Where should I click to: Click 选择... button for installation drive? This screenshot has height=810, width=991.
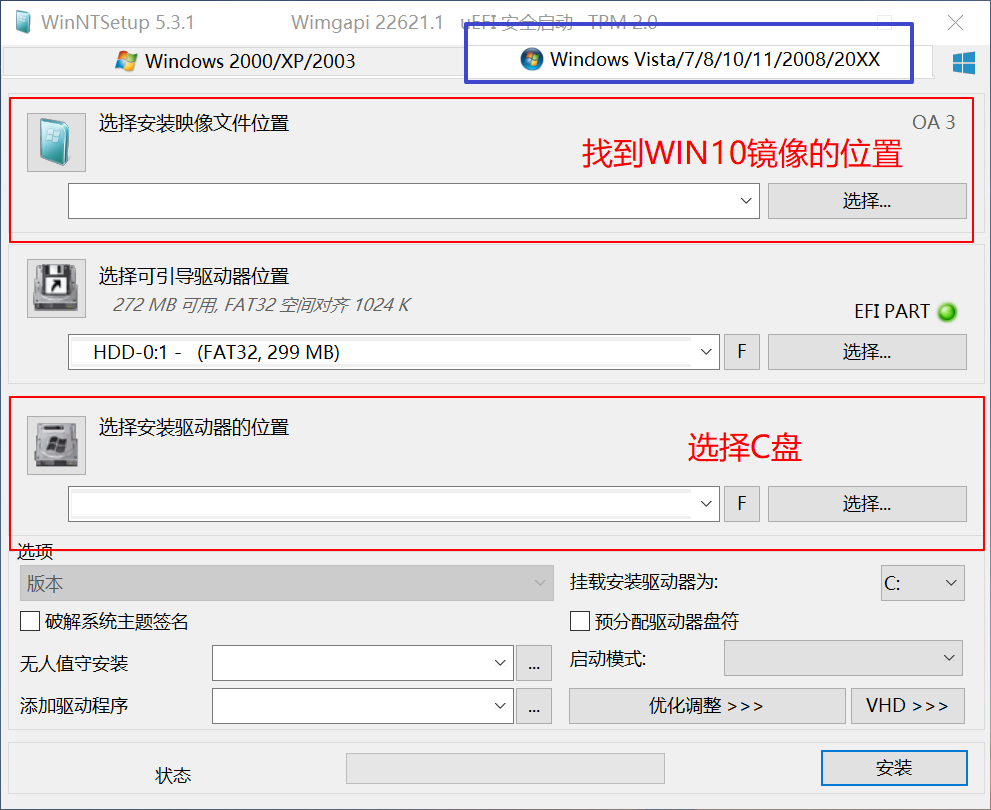(x=866, y=504)
